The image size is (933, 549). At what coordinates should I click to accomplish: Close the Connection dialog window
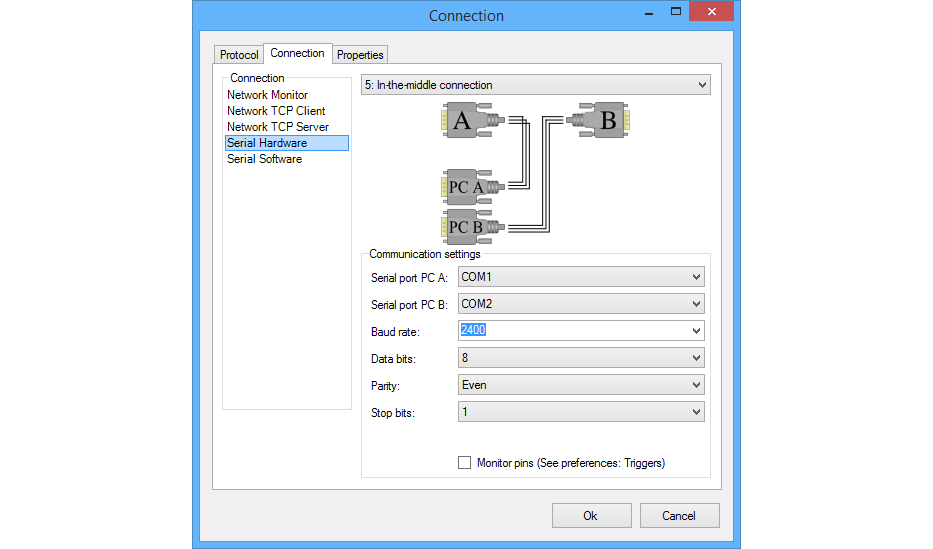(x=711, y=11)
